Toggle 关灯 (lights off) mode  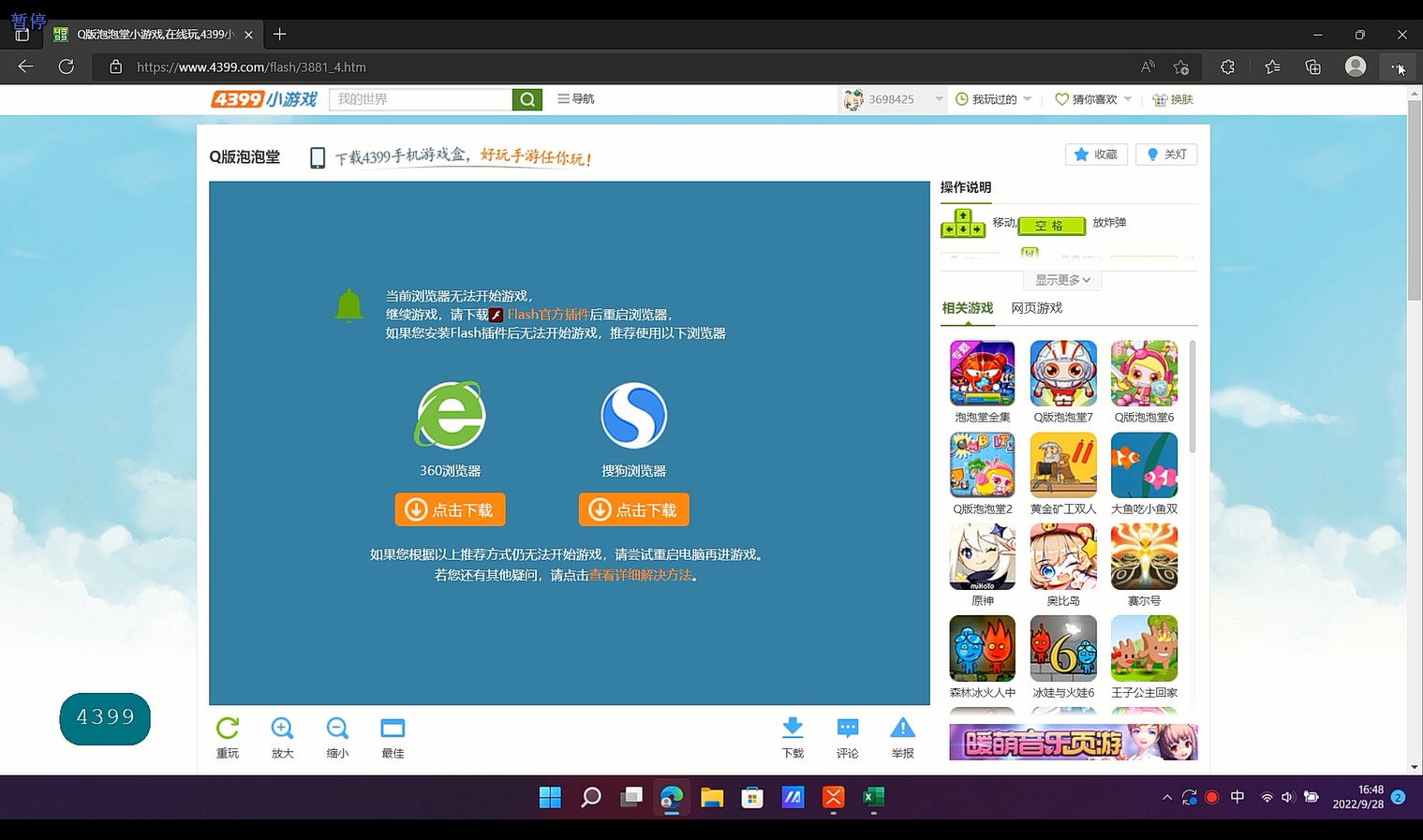tap(1165, 154)
